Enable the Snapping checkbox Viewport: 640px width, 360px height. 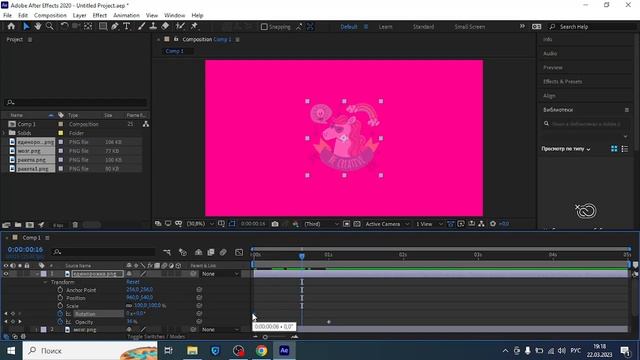tap(264, 27)
